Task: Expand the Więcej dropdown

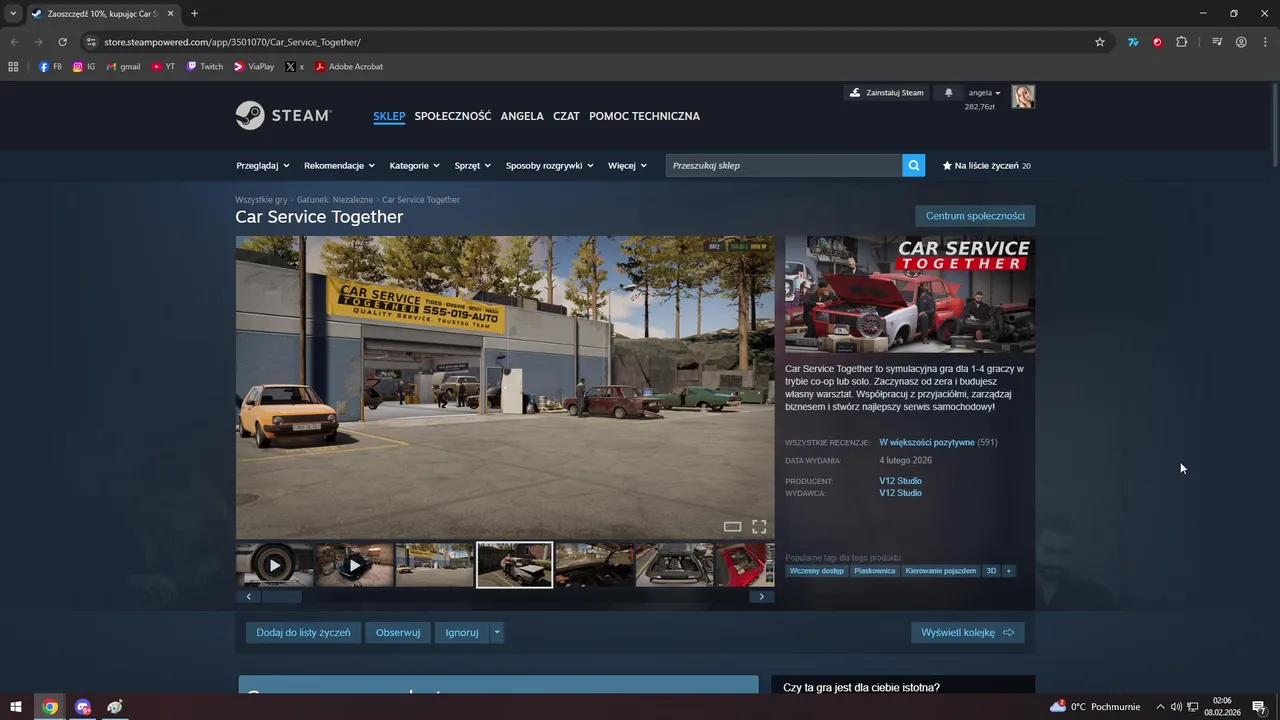Action: (x=628, y=166)
